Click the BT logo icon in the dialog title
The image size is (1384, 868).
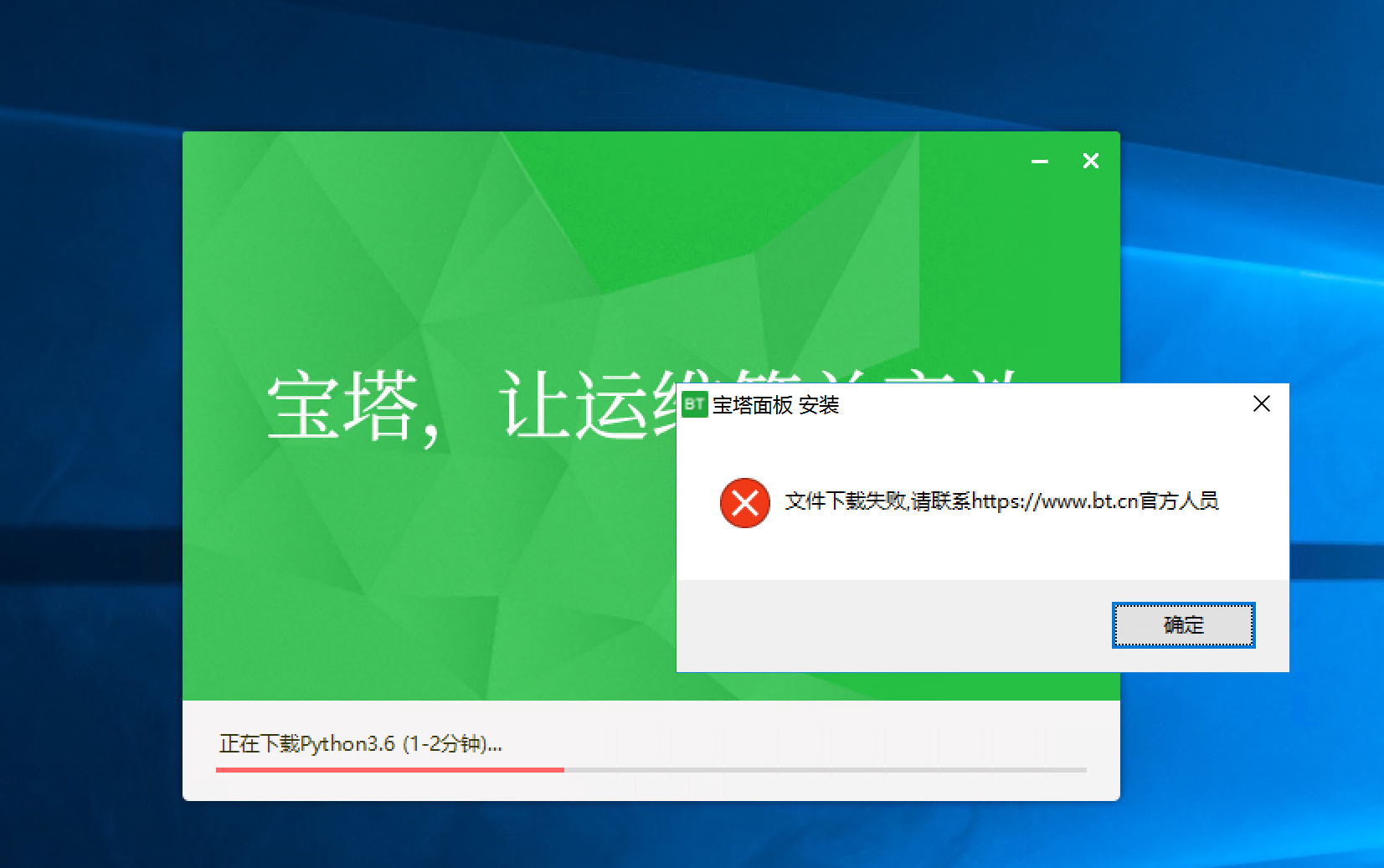[x=695, y=404]
